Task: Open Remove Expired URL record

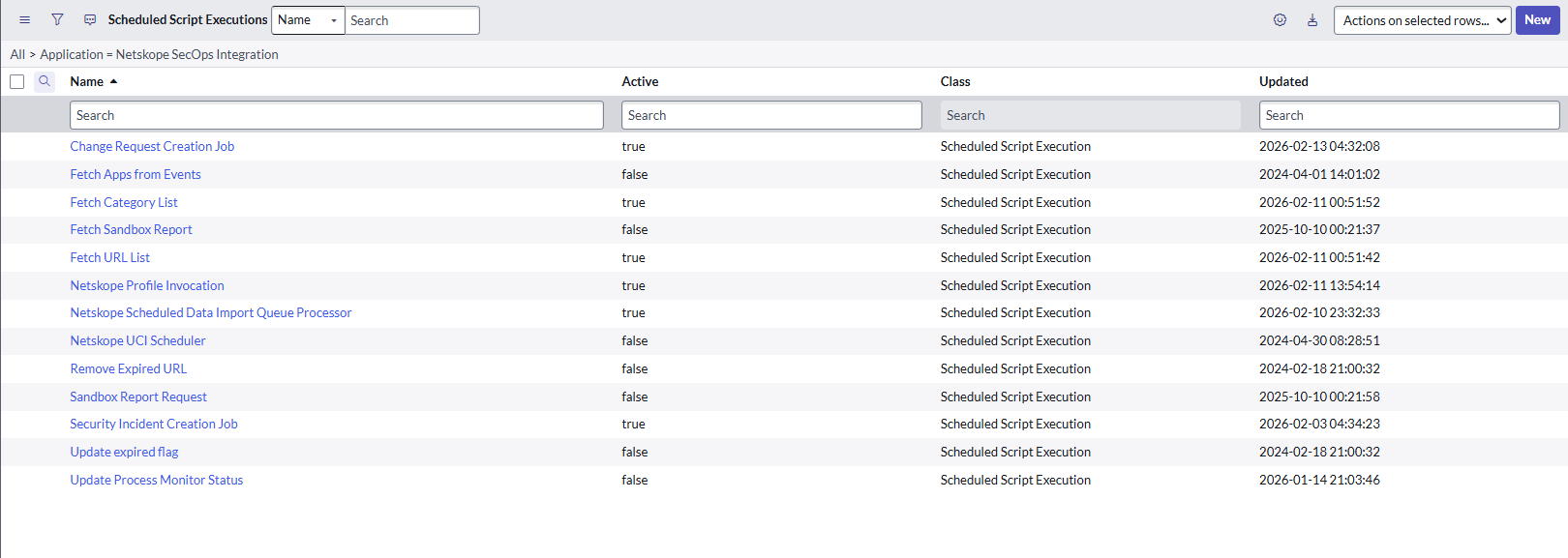Action: (129, 368)
